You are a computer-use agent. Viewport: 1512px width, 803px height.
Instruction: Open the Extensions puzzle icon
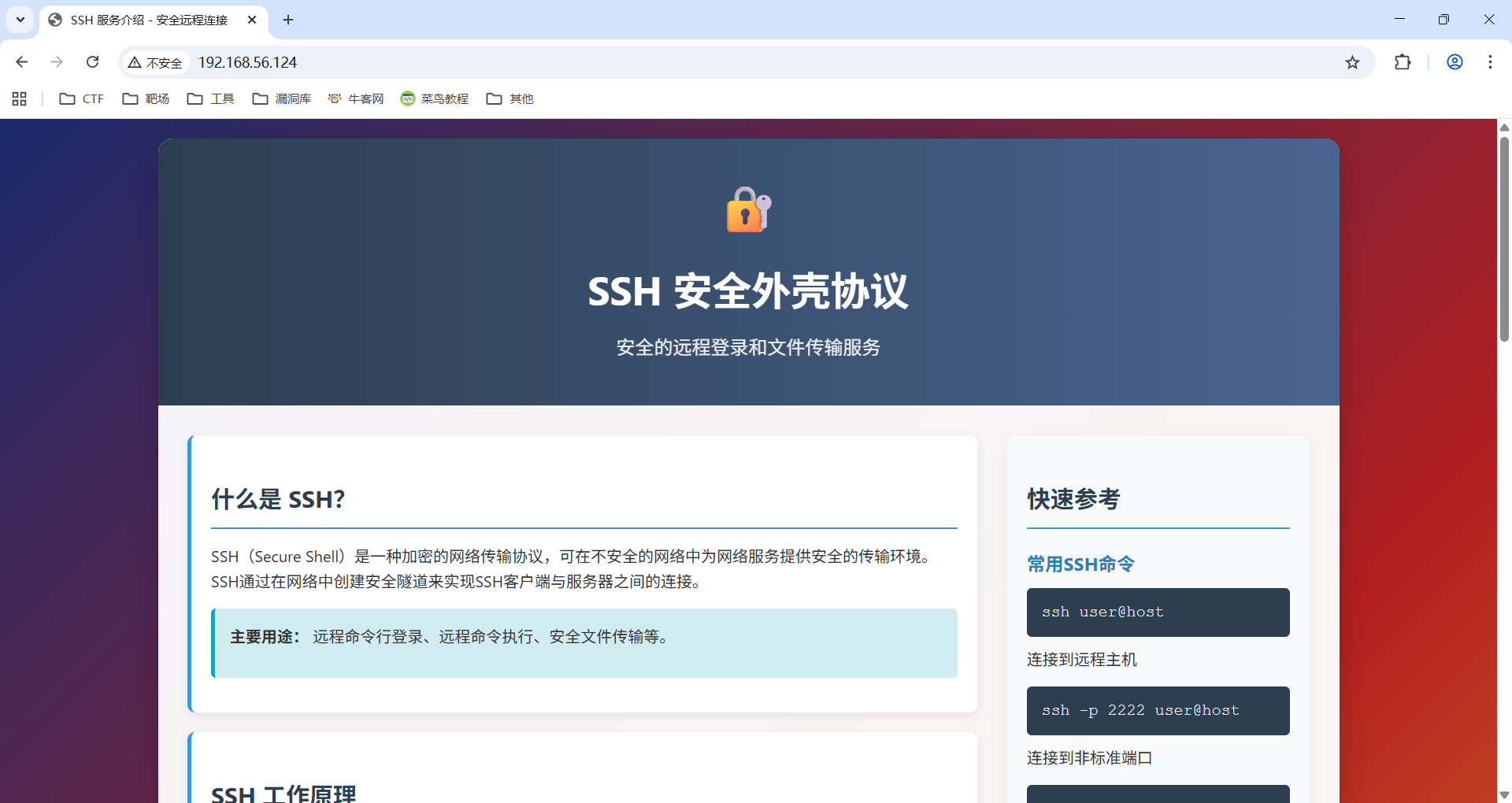click(x=1403, y=62)
